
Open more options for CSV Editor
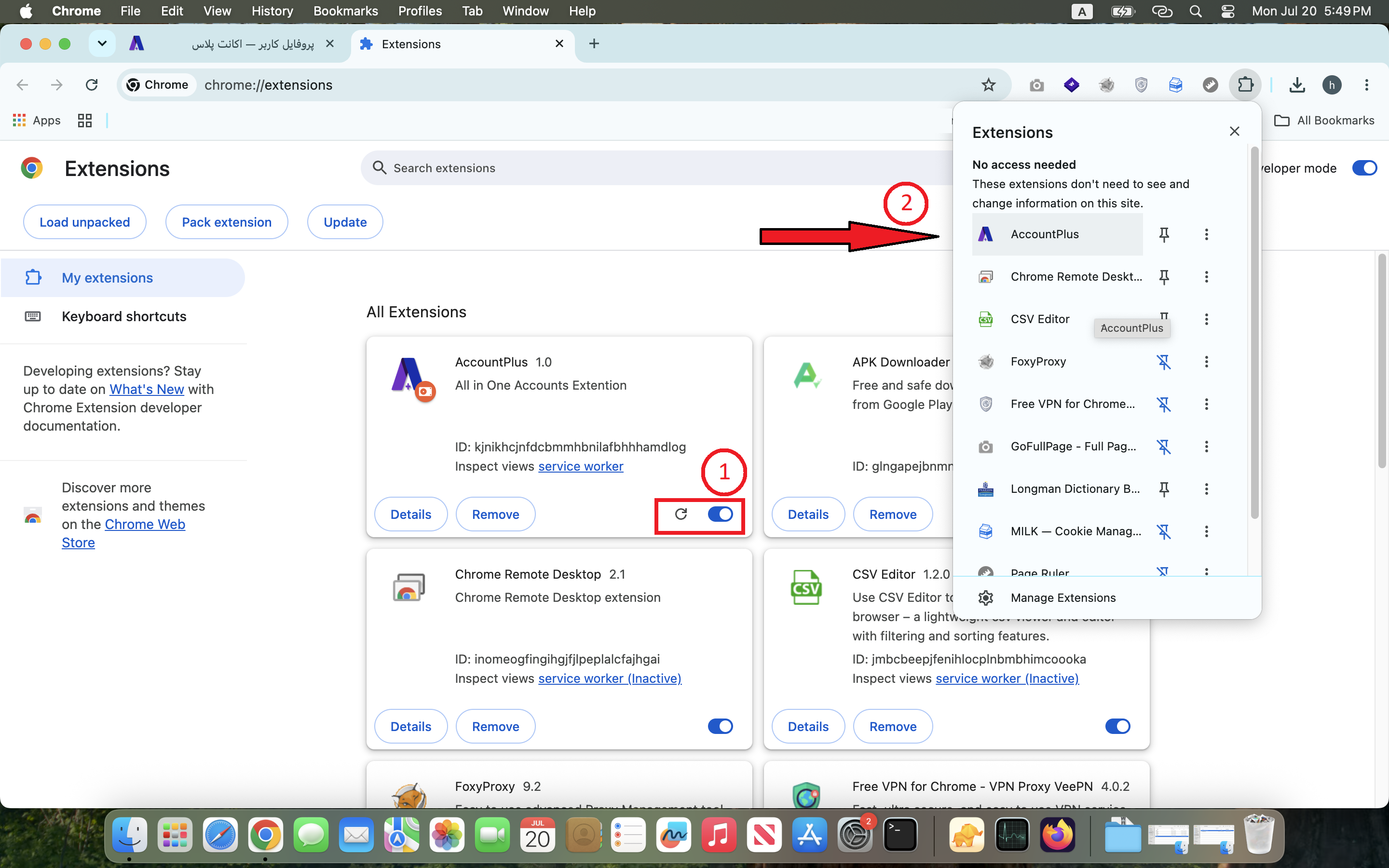click(1207, 319)
